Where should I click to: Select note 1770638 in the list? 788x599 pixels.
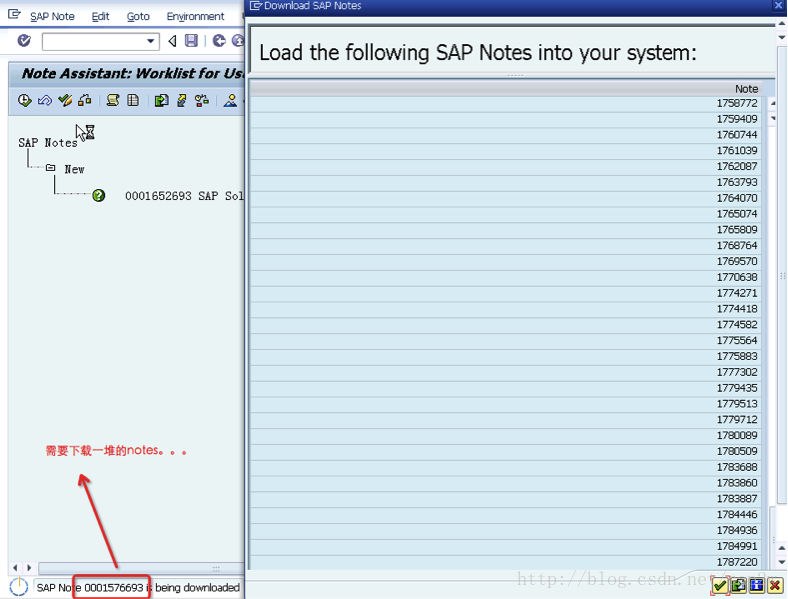(506, 277)
